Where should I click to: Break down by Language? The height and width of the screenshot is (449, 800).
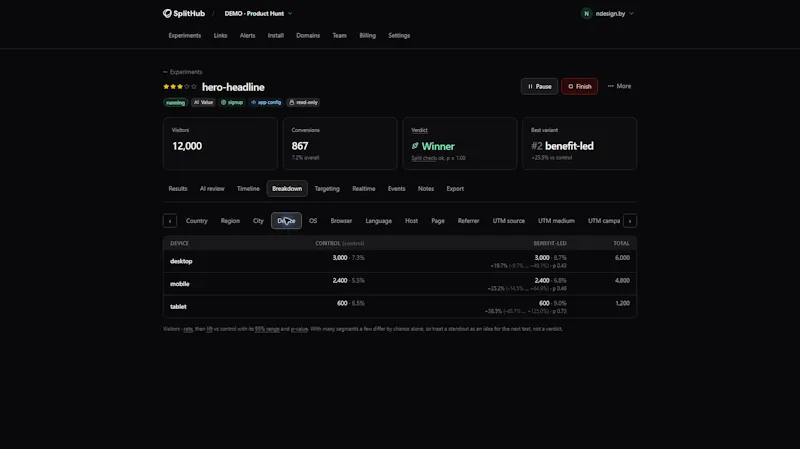pos(379,221)
